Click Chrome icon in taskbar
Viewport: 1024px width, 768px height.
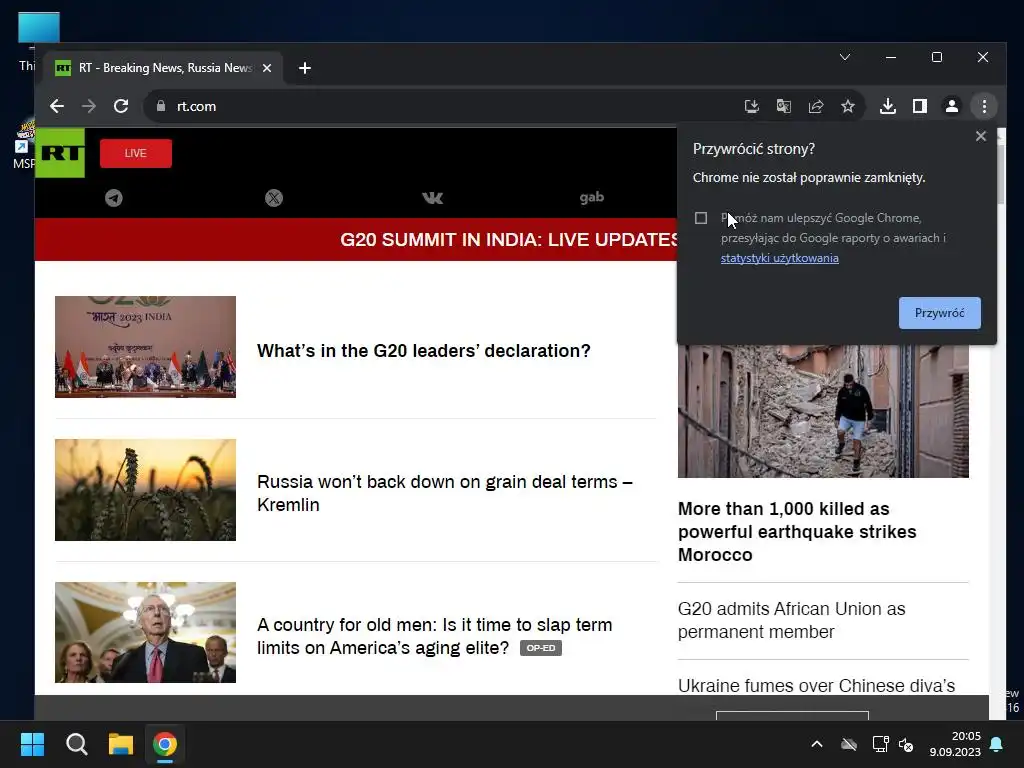pos(165,744)
